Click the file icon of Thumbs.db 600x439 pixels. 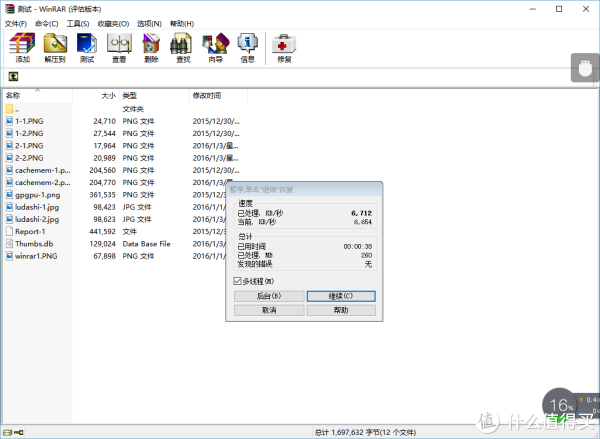coord(10,243)
